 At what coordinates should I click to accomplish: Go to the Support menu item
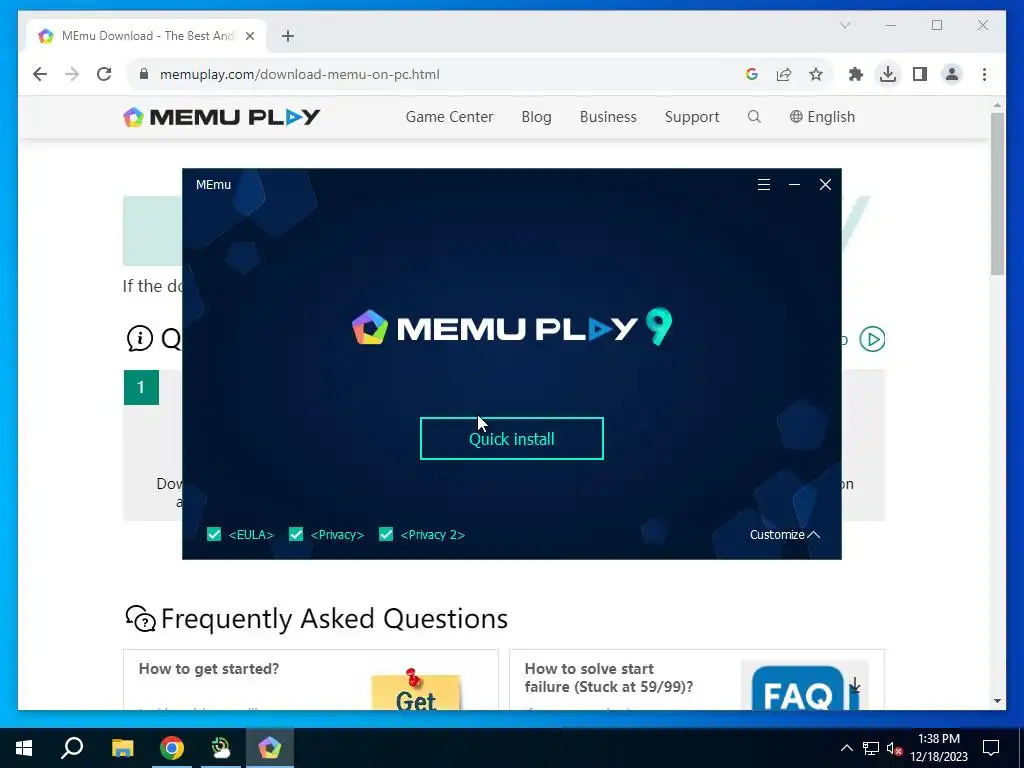pyautogui.click(x=692, y=117)
